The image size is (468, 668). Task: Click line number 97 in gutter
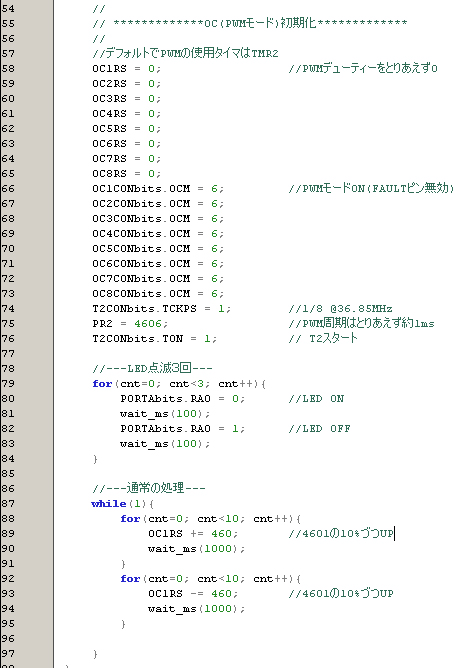point(8,654)
